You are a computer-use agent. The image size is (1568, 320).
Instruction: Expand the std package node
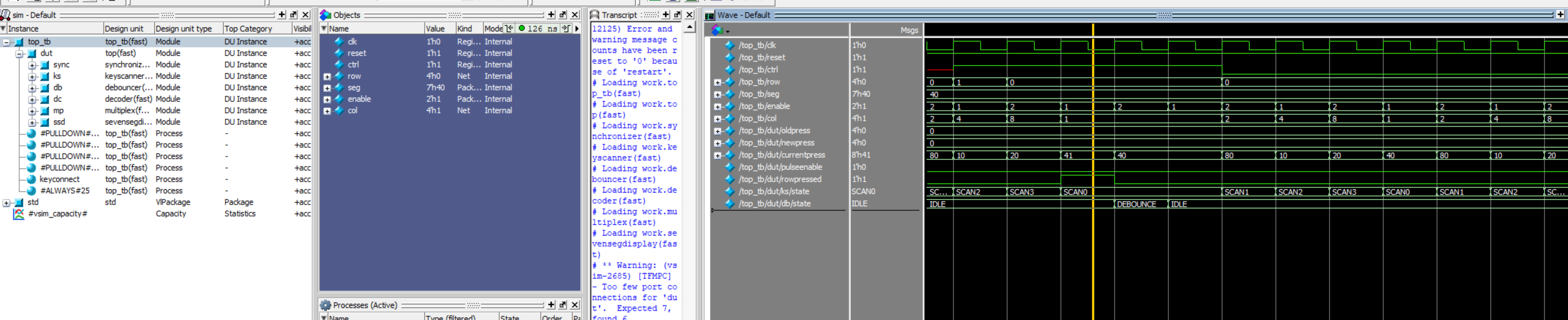pos(7,203)
